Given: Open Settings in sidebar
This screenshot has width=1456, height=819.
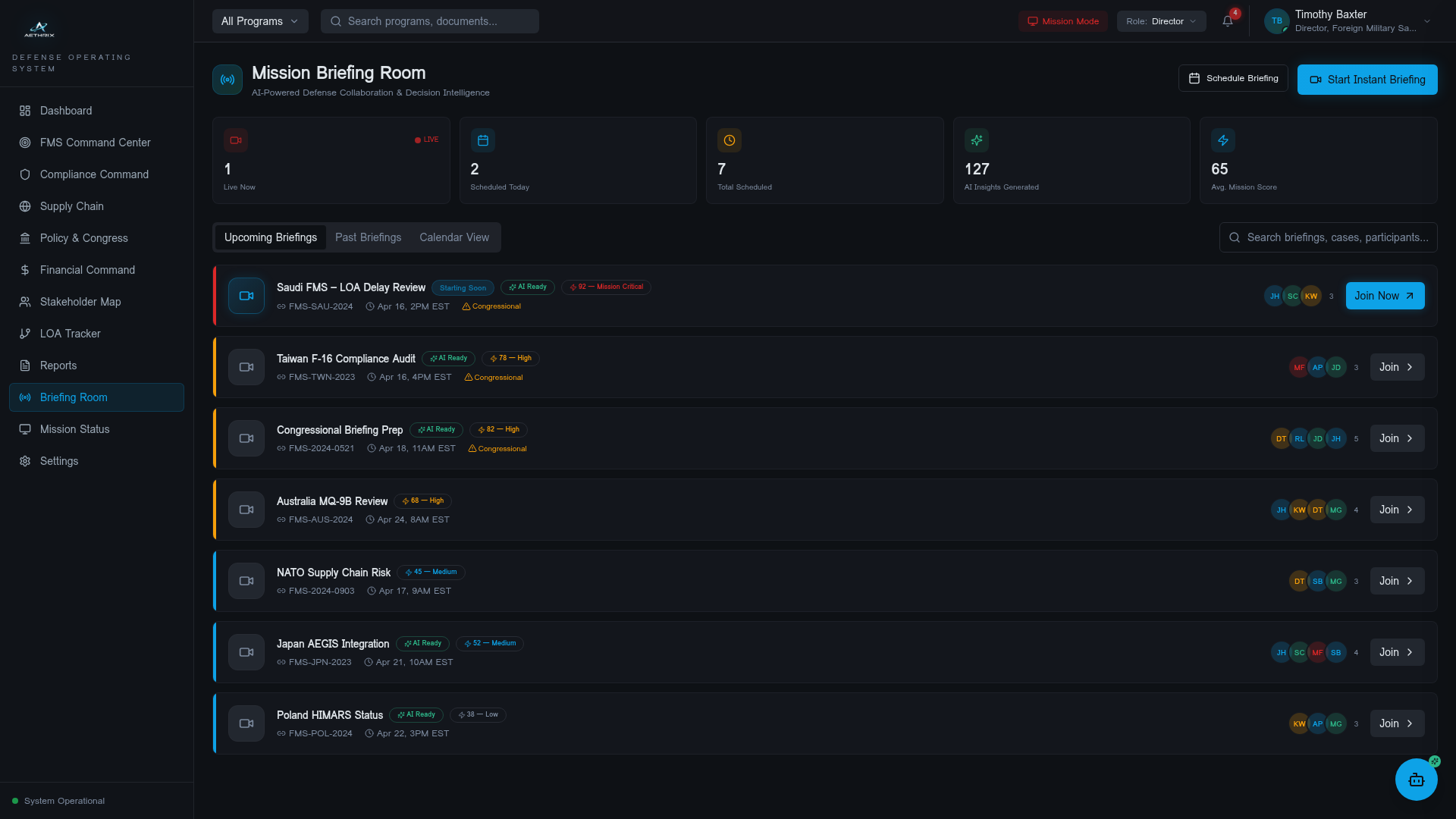Looking at the screenshot, I should 96,461.
